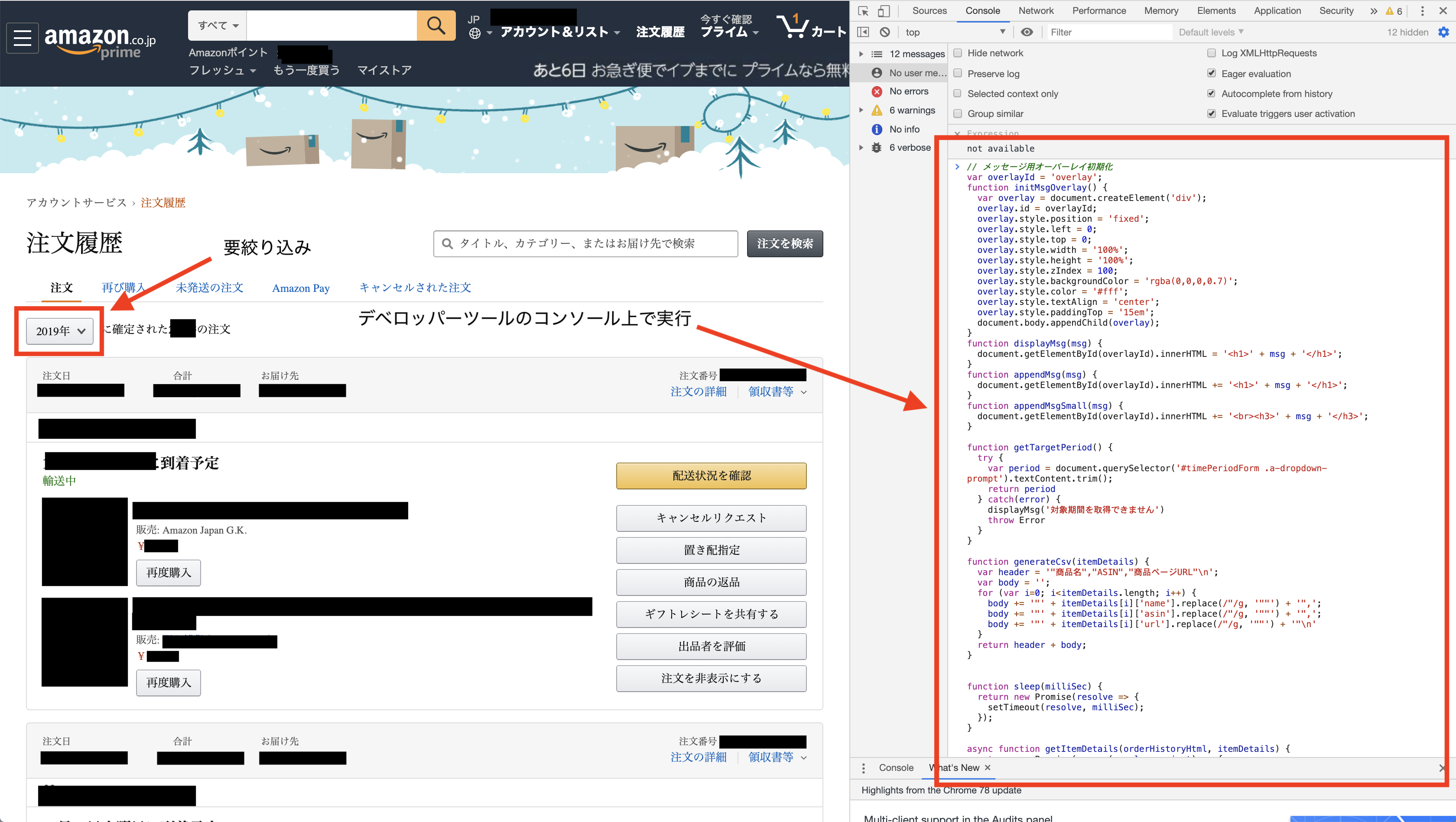Open DevTools three-dot menu
The image size is (1456, 822).
coord(1423,11)
